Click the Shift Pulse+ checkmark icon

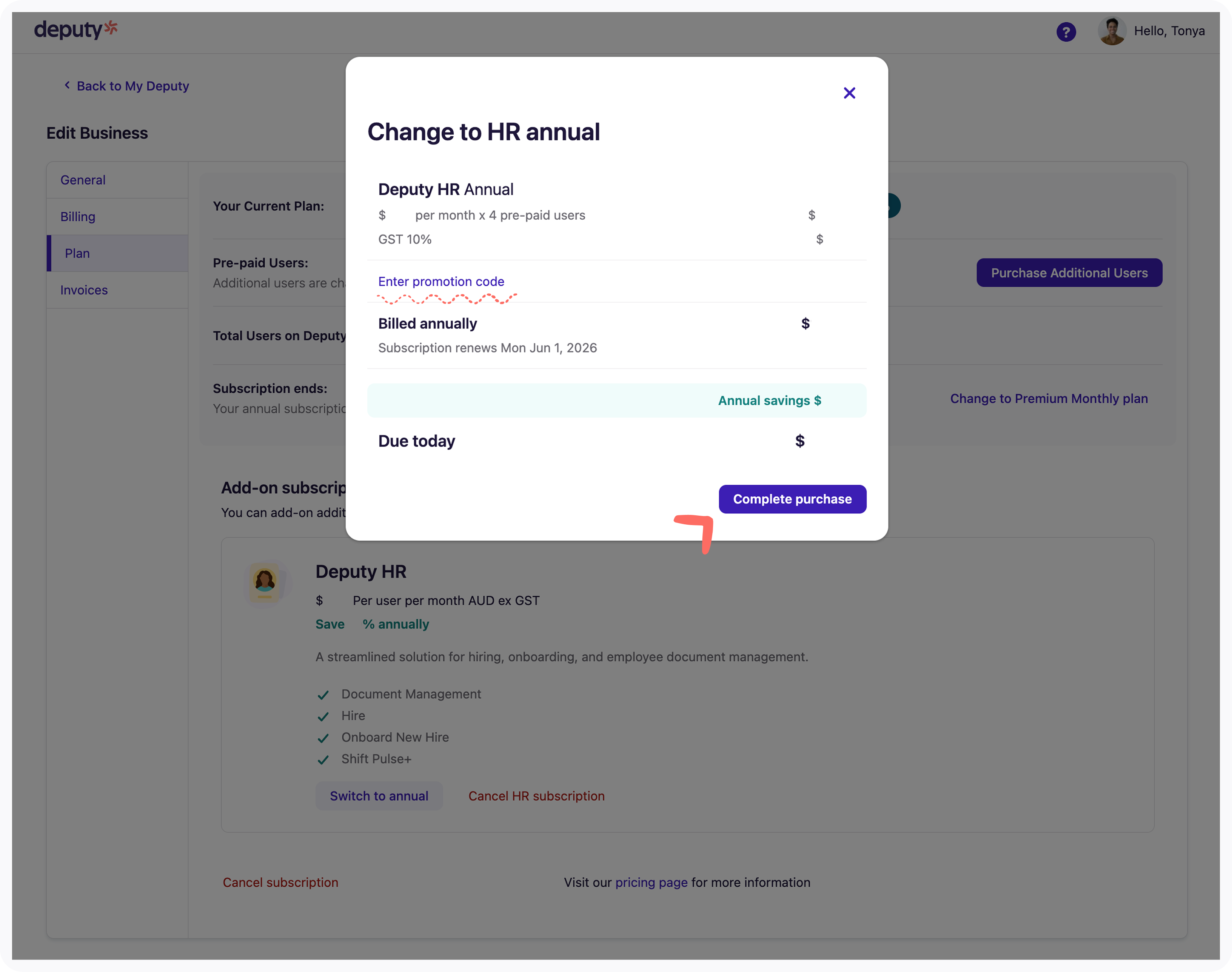coord(323,760)
